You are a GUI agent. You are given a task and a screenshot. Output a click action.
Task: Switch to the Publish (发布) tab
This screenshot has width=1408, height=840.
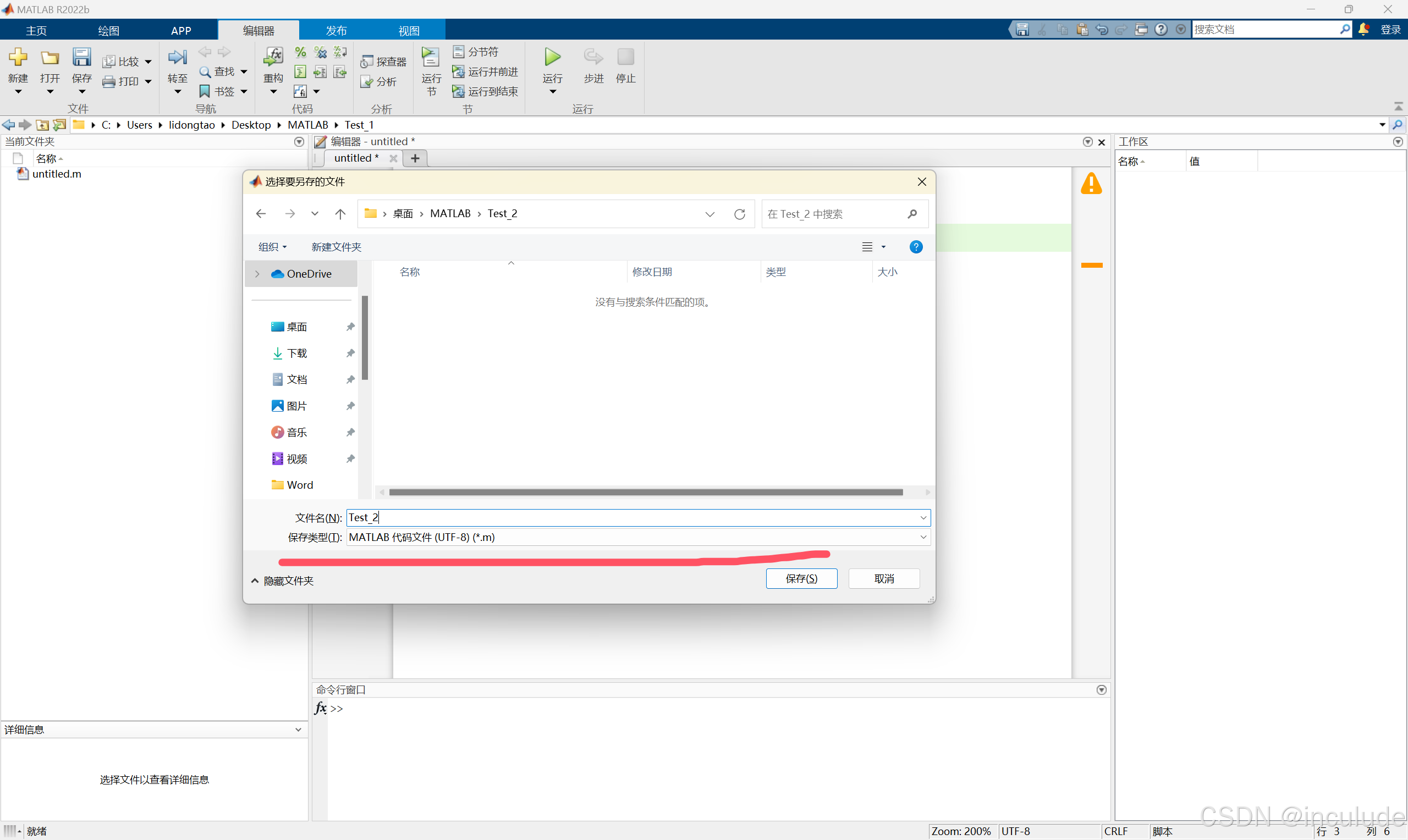click(336, 31)
